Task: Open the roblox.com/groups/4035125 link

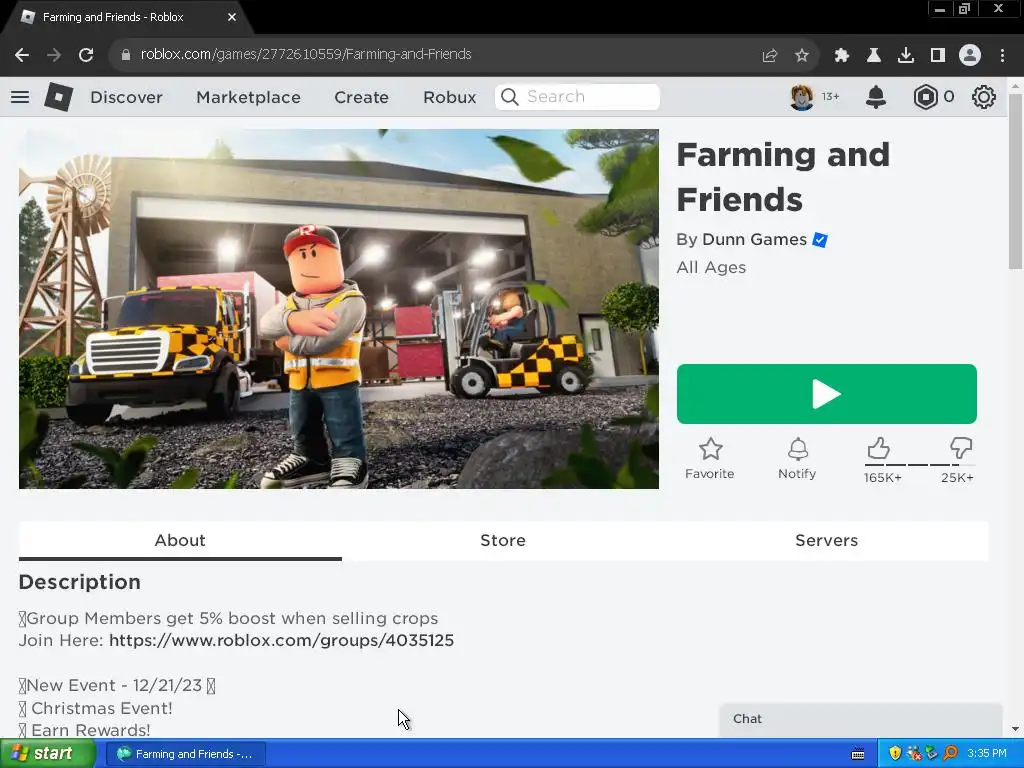Action: coord(281,640)
